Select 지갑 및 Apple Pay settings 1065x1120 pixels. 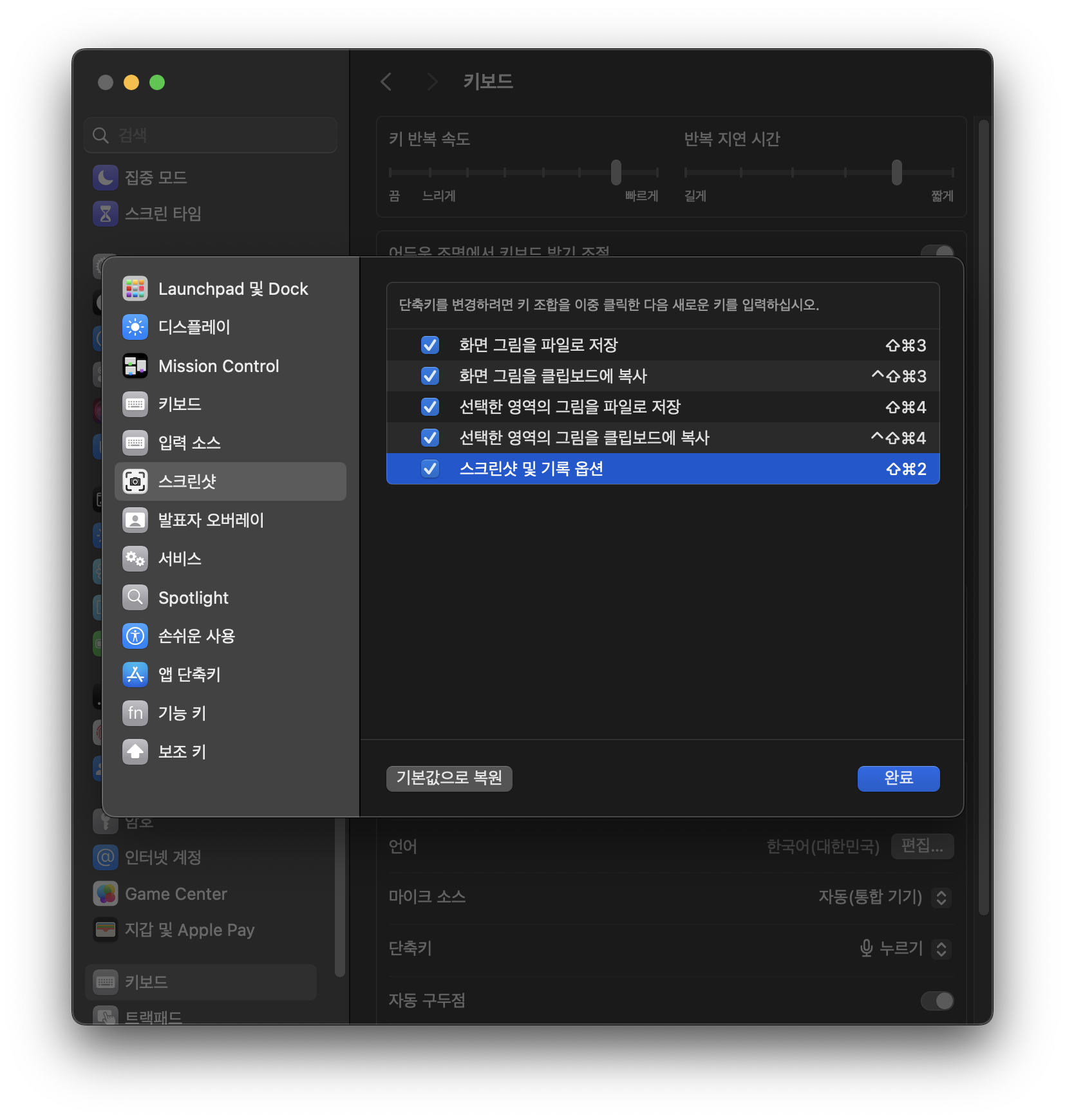tap(189, 929)
